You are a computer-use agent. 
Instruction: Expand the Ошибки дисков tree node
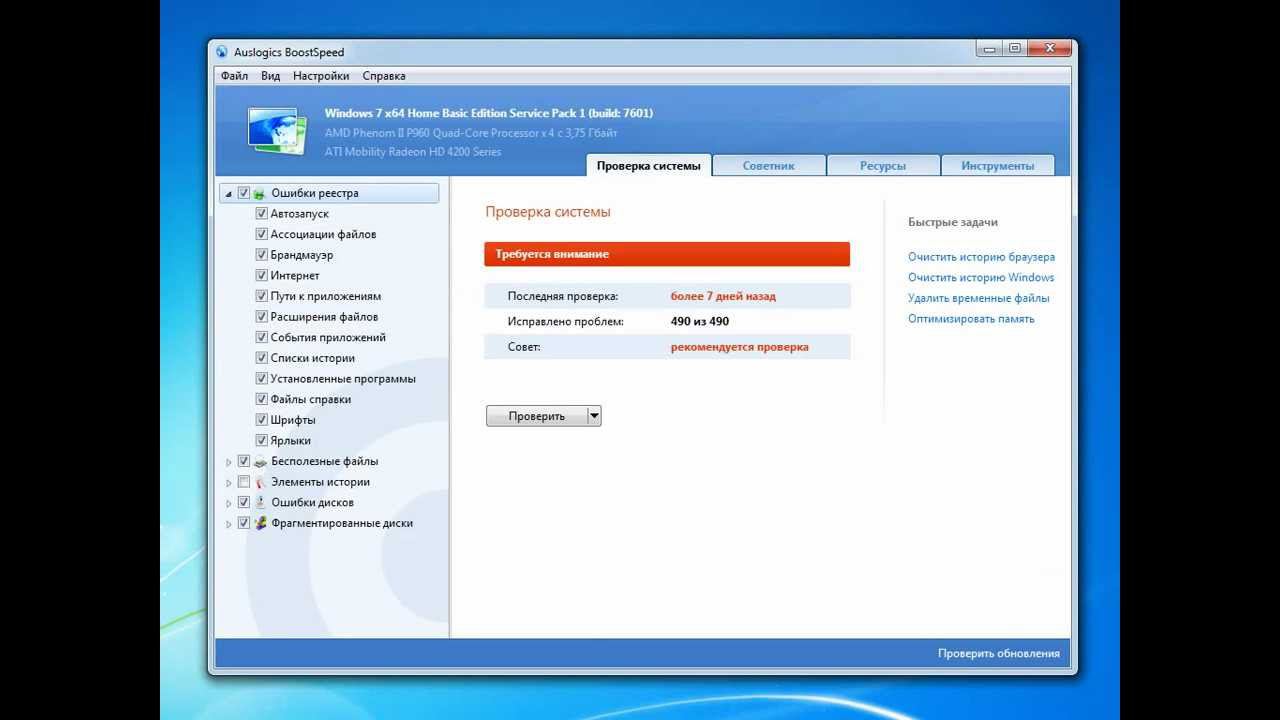pos(229,503)
